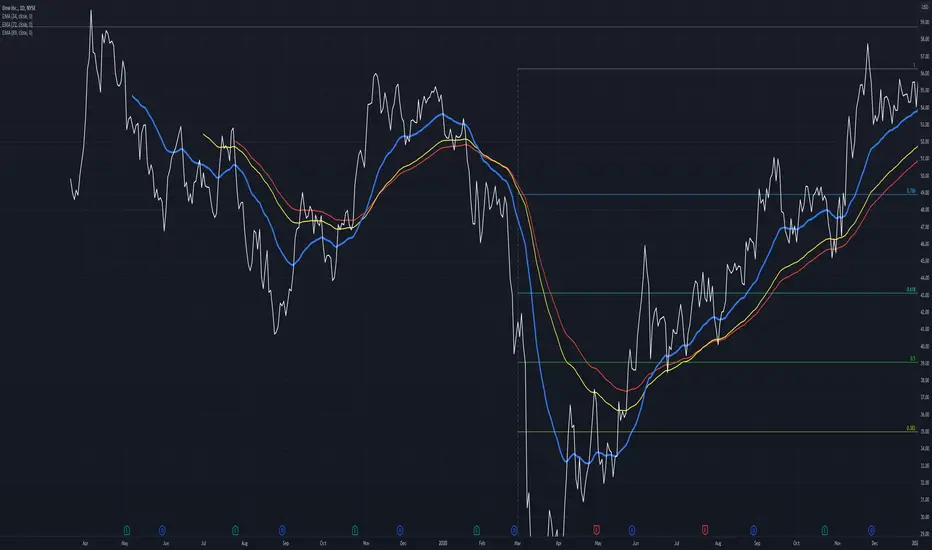Click the leftmost green earnings marker

pyautogui.click(x=127, y=530)
